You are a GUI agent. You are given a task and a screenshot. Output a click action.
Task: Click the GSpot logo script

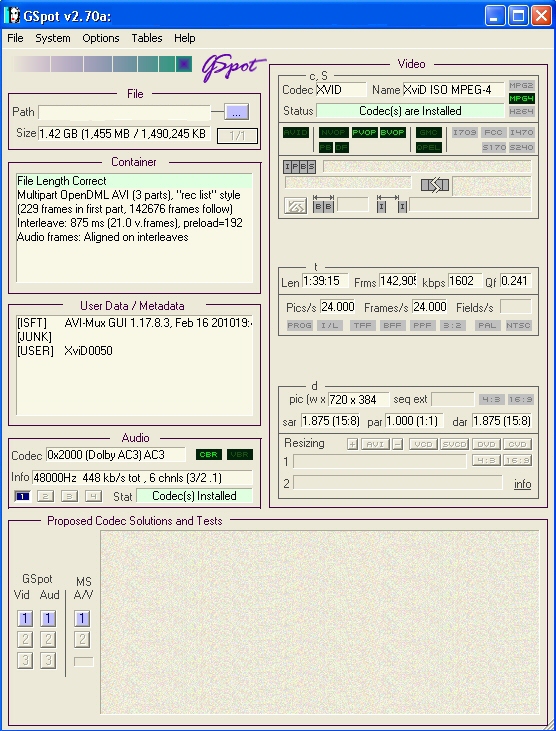(x=233, y=68)
